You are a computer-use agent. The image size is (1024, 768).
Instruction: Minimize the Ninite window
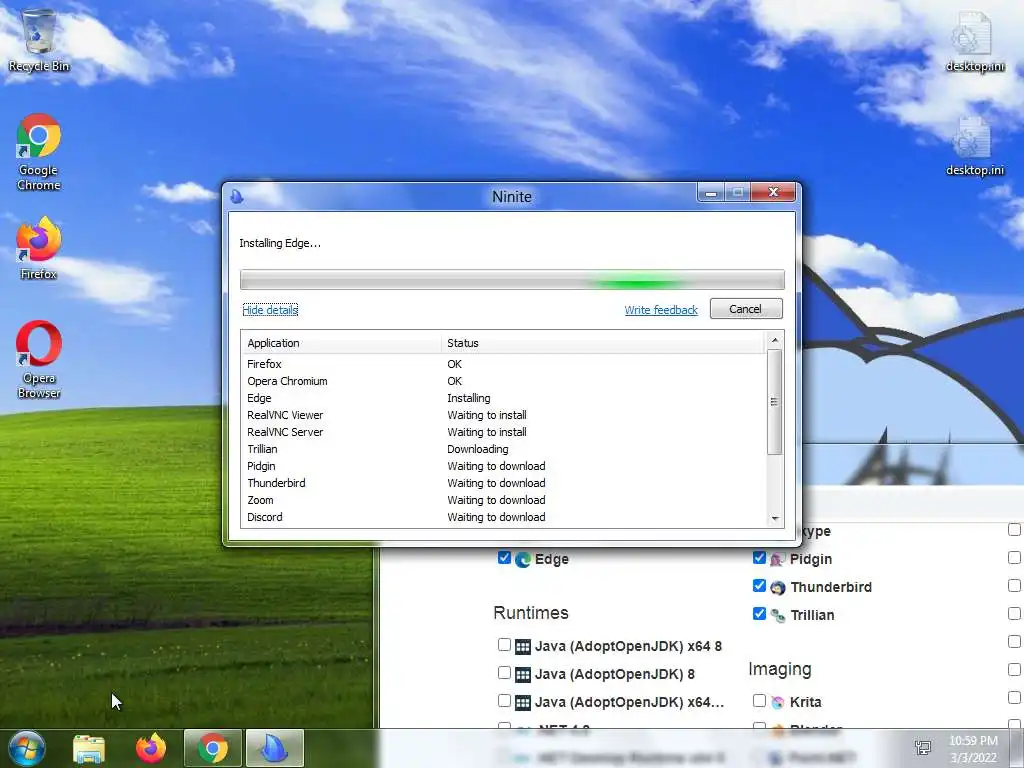click(711, 193)
